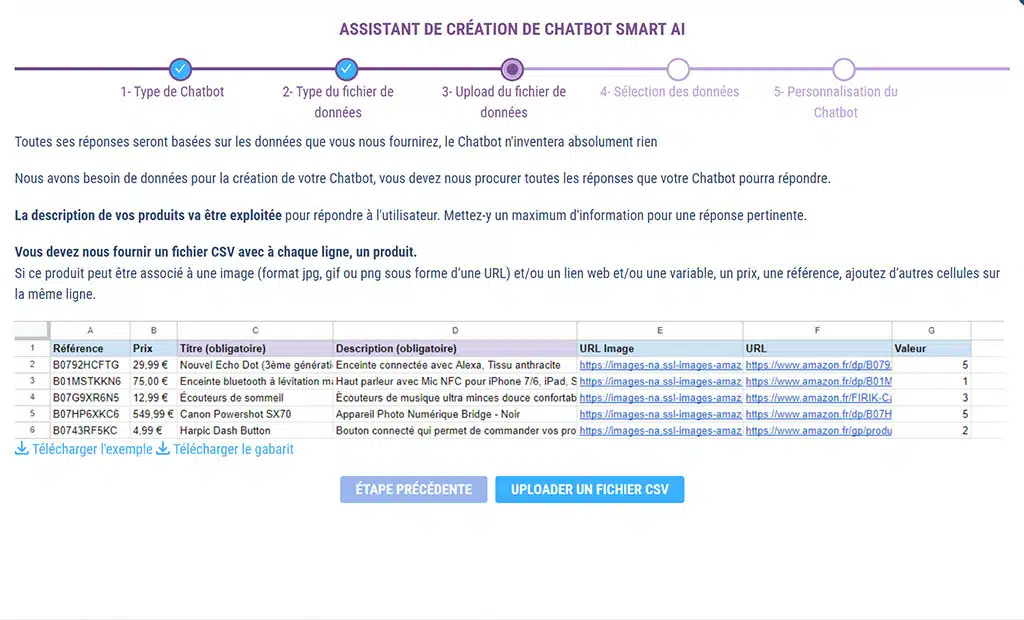Image resolution: width=1024 pixels, height=620 pixels.
Task: Click download icon beside Télécharger le gabarit
Action: [163, 449]
